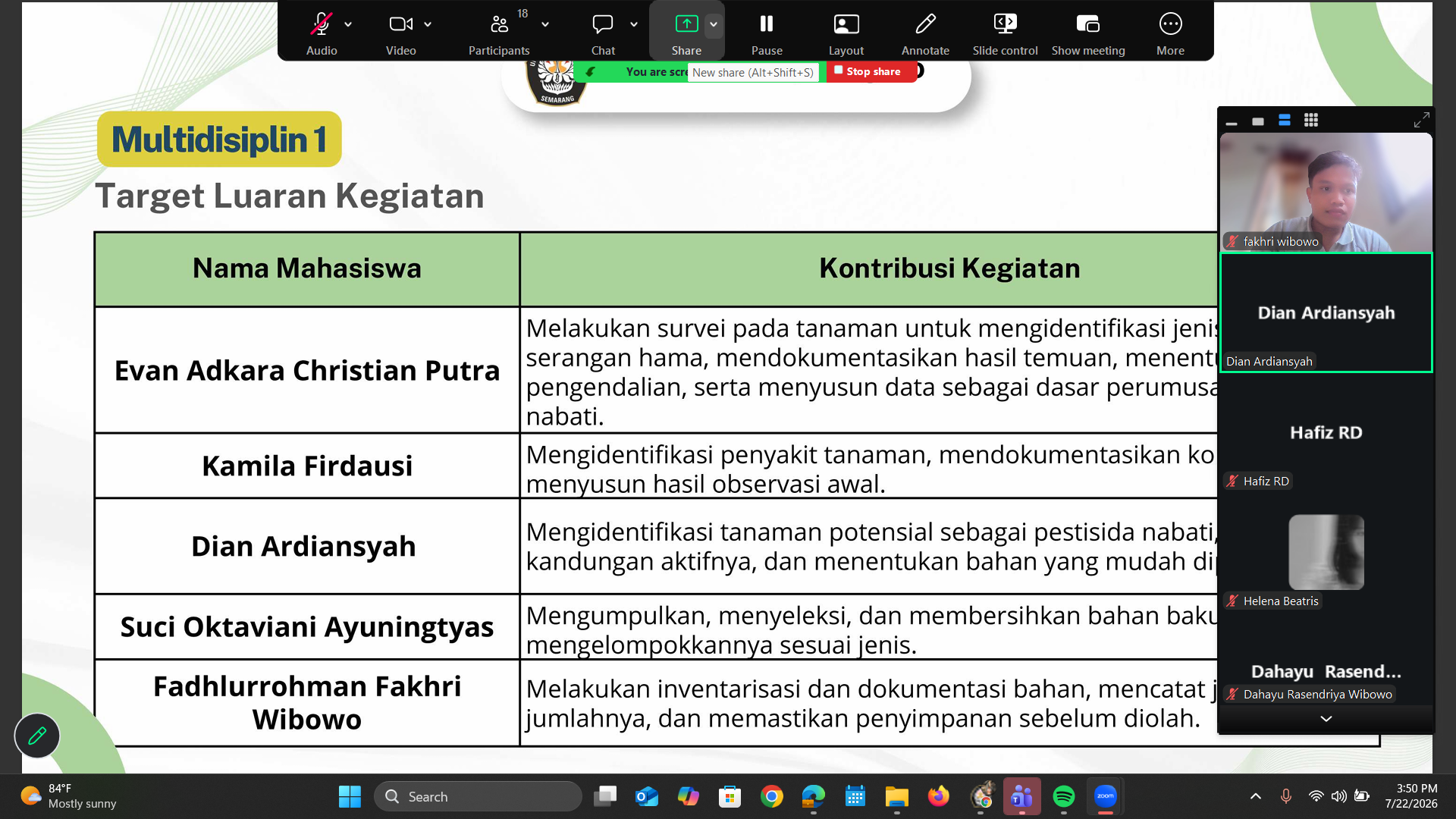Click Show meeting button
The width and height of the screenshot is (1456, 819).
click(x=1088, y=33)
